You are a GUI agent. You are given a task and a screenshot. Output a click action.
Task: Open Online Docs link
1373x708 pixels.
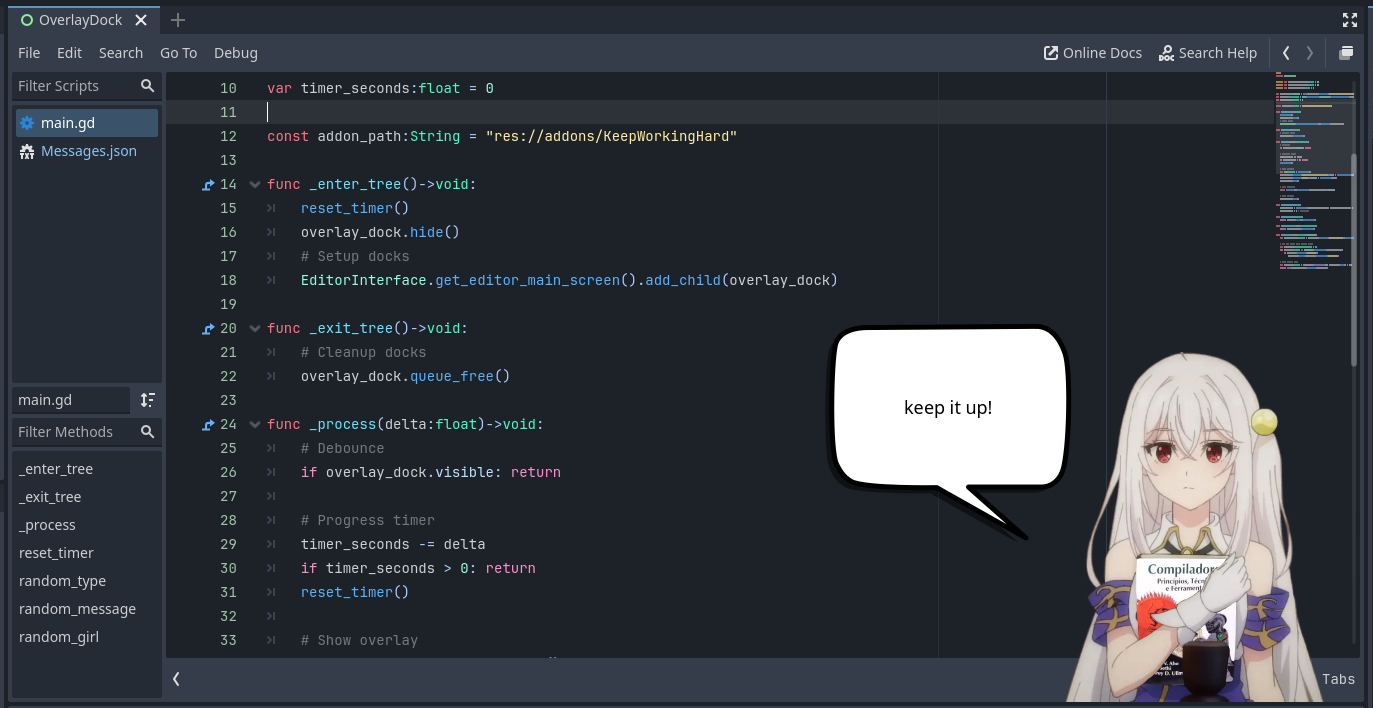1092,53
